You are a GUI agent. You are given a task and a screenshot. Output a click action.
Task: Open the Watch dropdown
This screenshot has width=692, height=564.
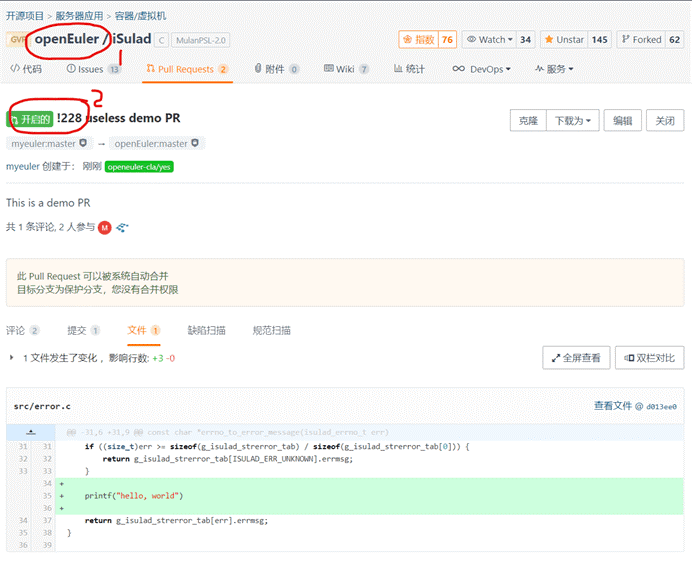[490, 40]
